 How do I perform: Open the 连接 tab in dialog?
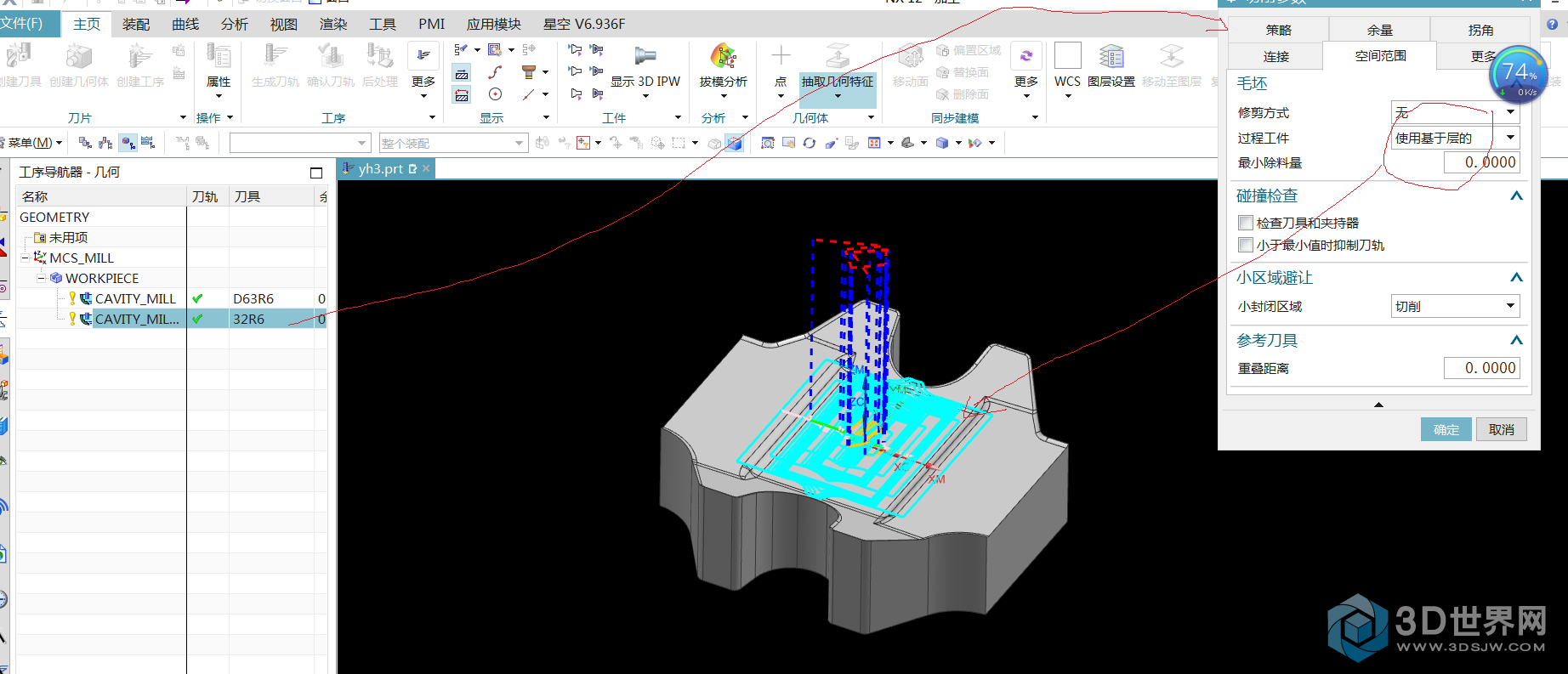point(1275,56)
